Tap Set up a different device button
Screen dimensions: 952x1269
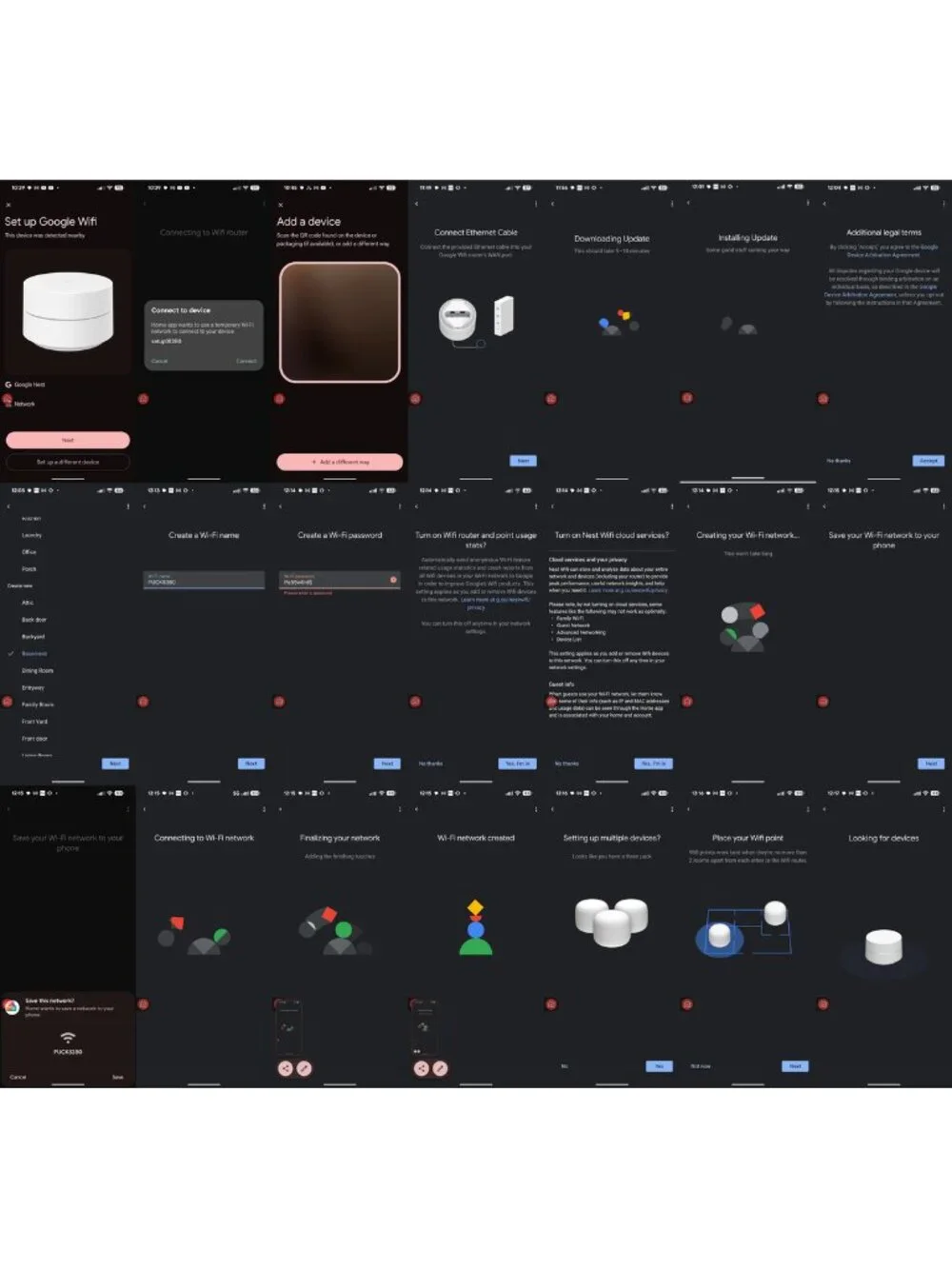[68, 462]
